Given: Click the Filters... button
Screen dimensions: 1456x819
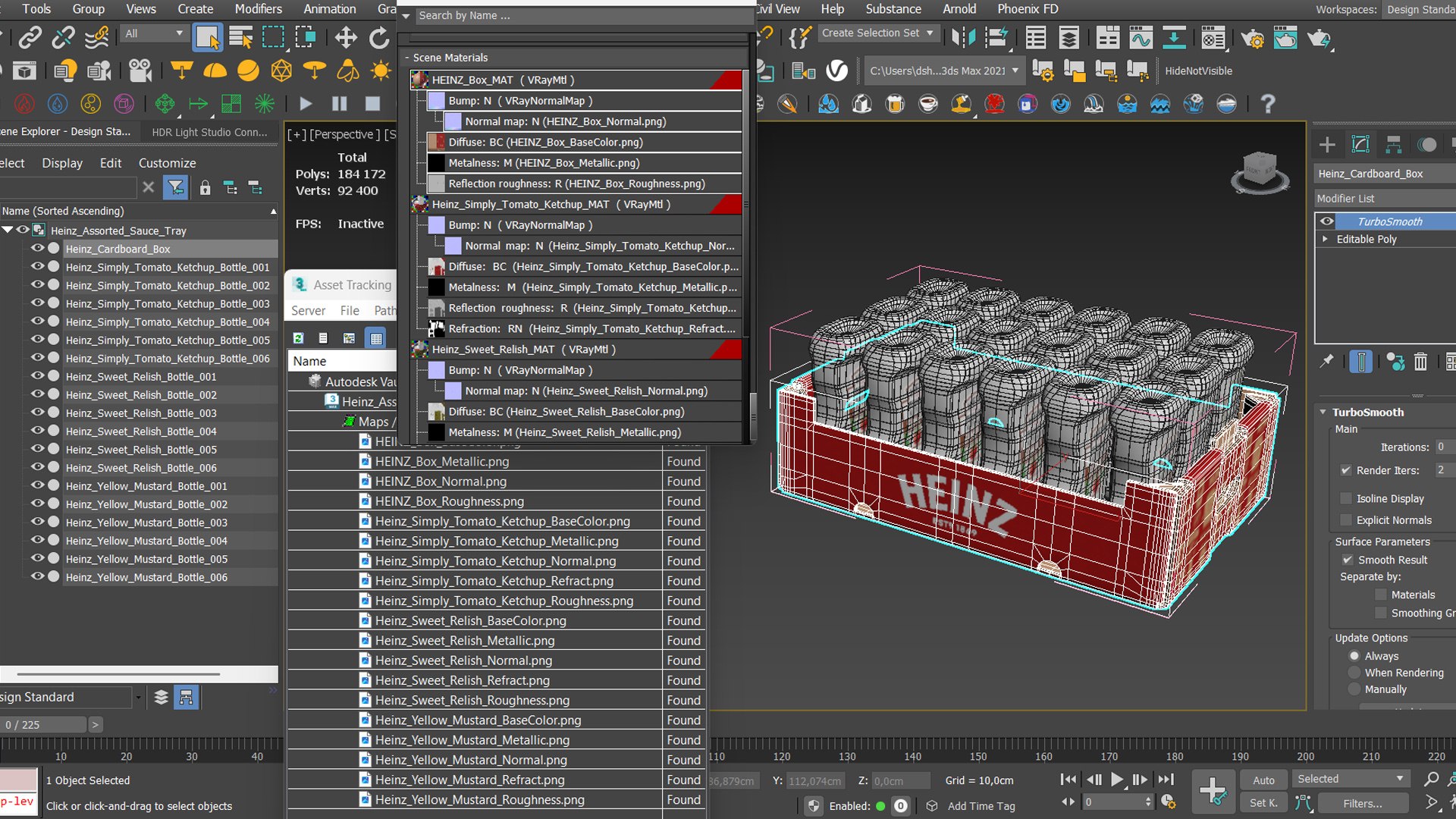Looking at the screenshot, I should [1363, 803].
